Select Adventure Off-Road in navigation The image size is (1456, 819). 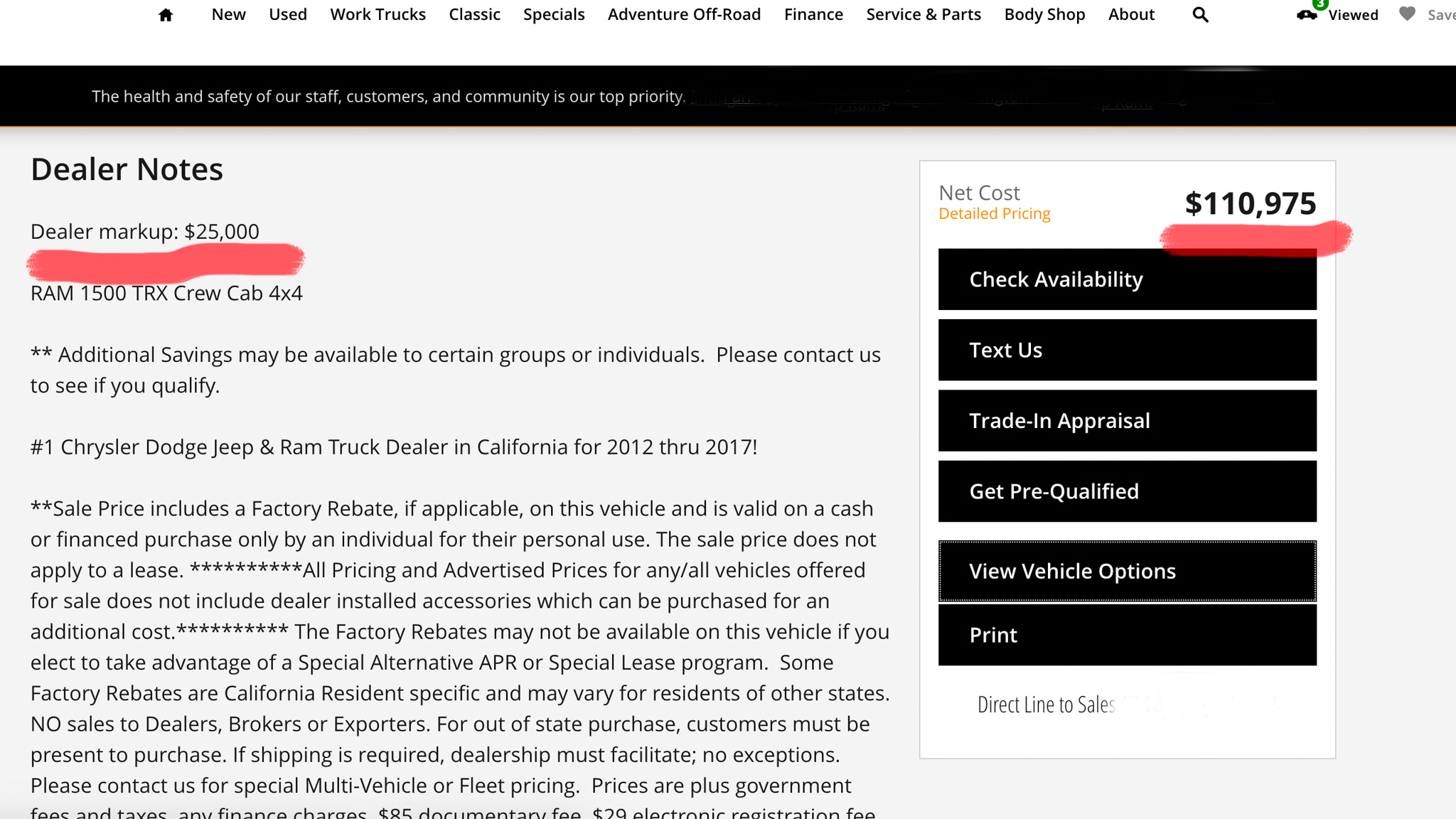click(x=684, y=15)
